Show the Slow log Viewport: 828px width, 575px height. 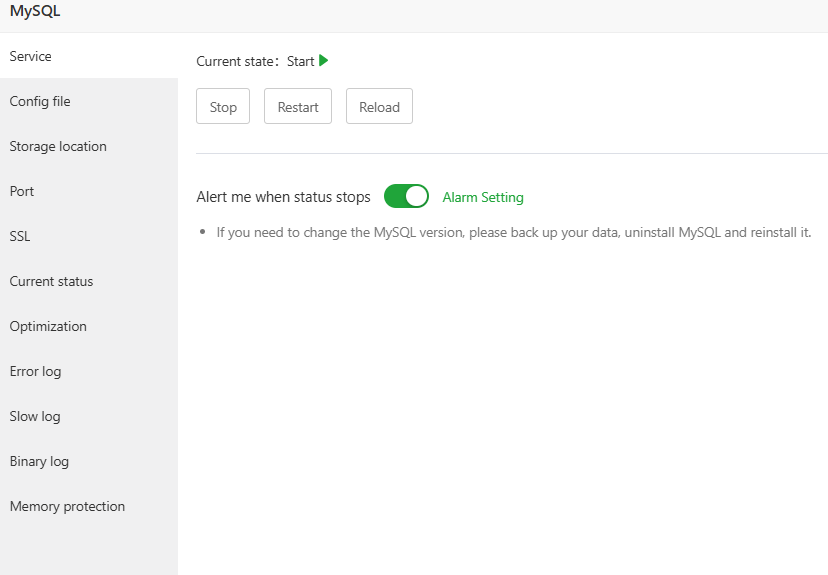click(35, 417)
